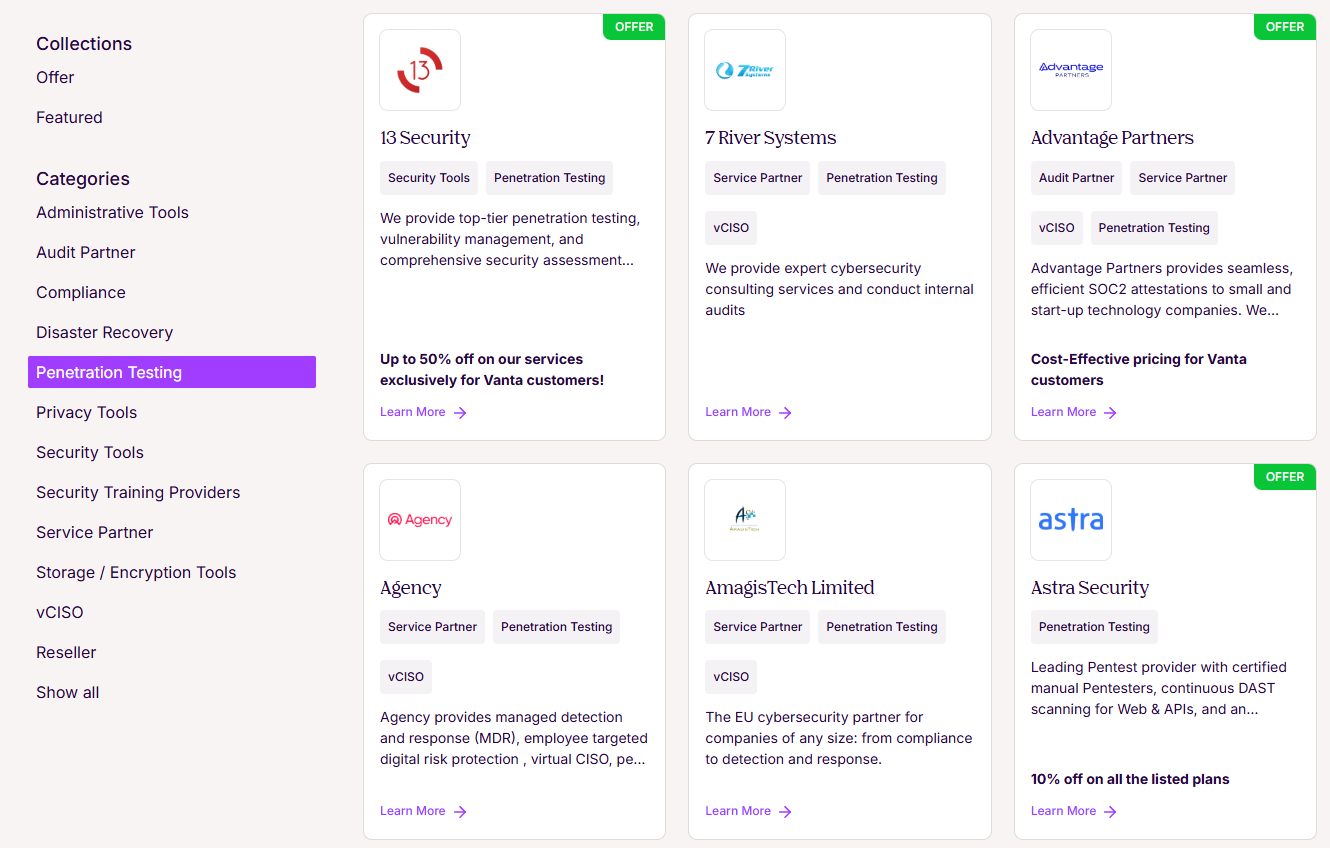Click the Audit Partner tag on Advantage Partners
The height and width of the screenshot is (848, 1330).
click(x=1076, y=177)
